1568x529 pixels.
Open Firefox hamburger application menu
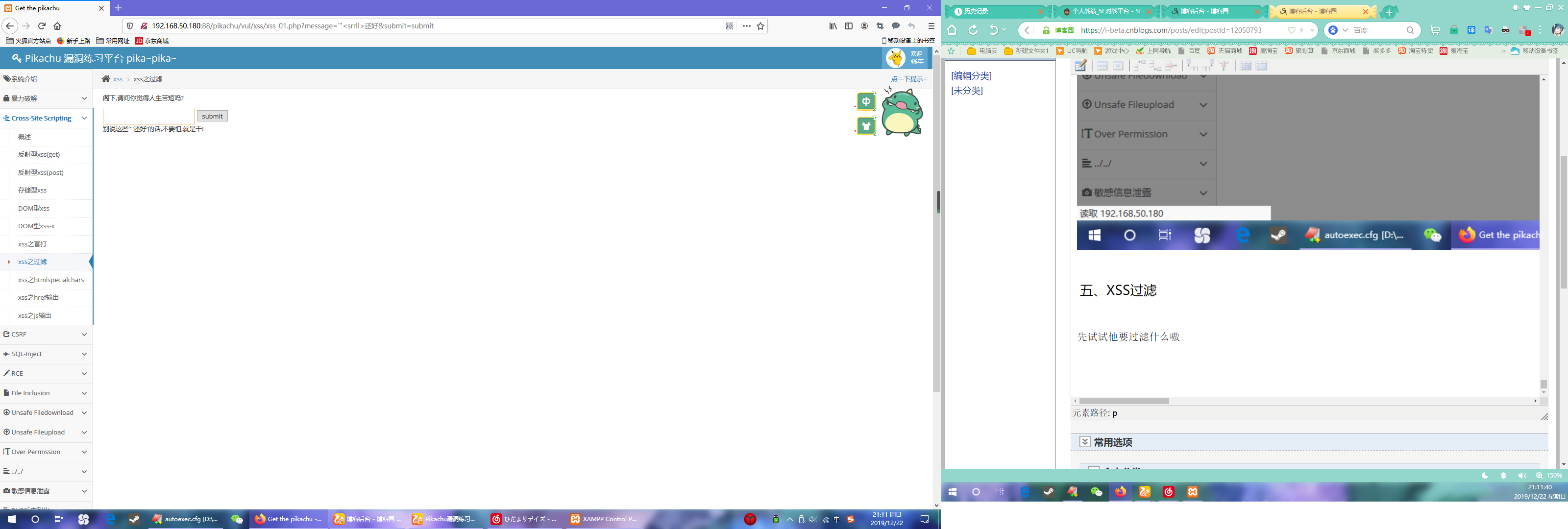(x=931, y=26)
